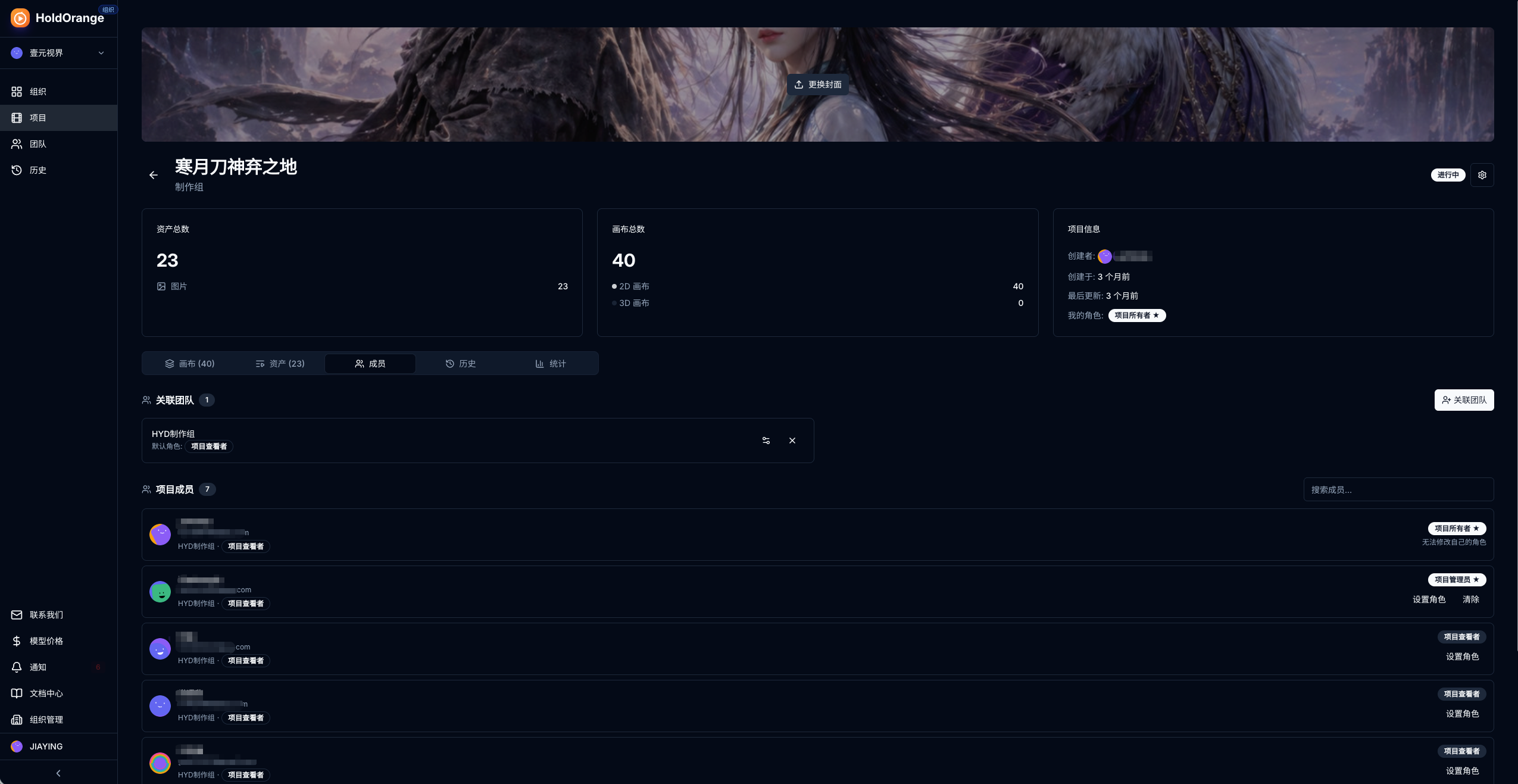This screenshot has height=784, width=1518.
Task: Click the green smiley member avatar
Action: pyautogui.click(x=160, y=592)
